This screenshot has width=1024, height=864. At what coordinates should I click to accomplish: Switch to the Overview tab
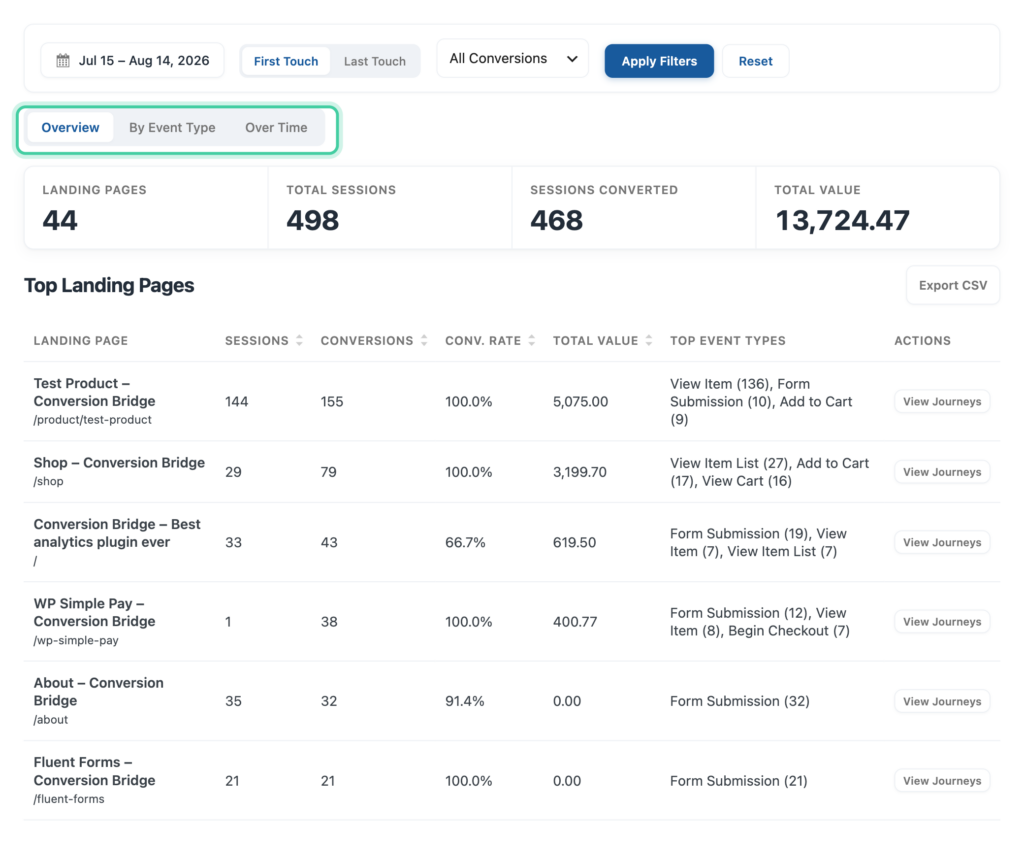[71, 127]
